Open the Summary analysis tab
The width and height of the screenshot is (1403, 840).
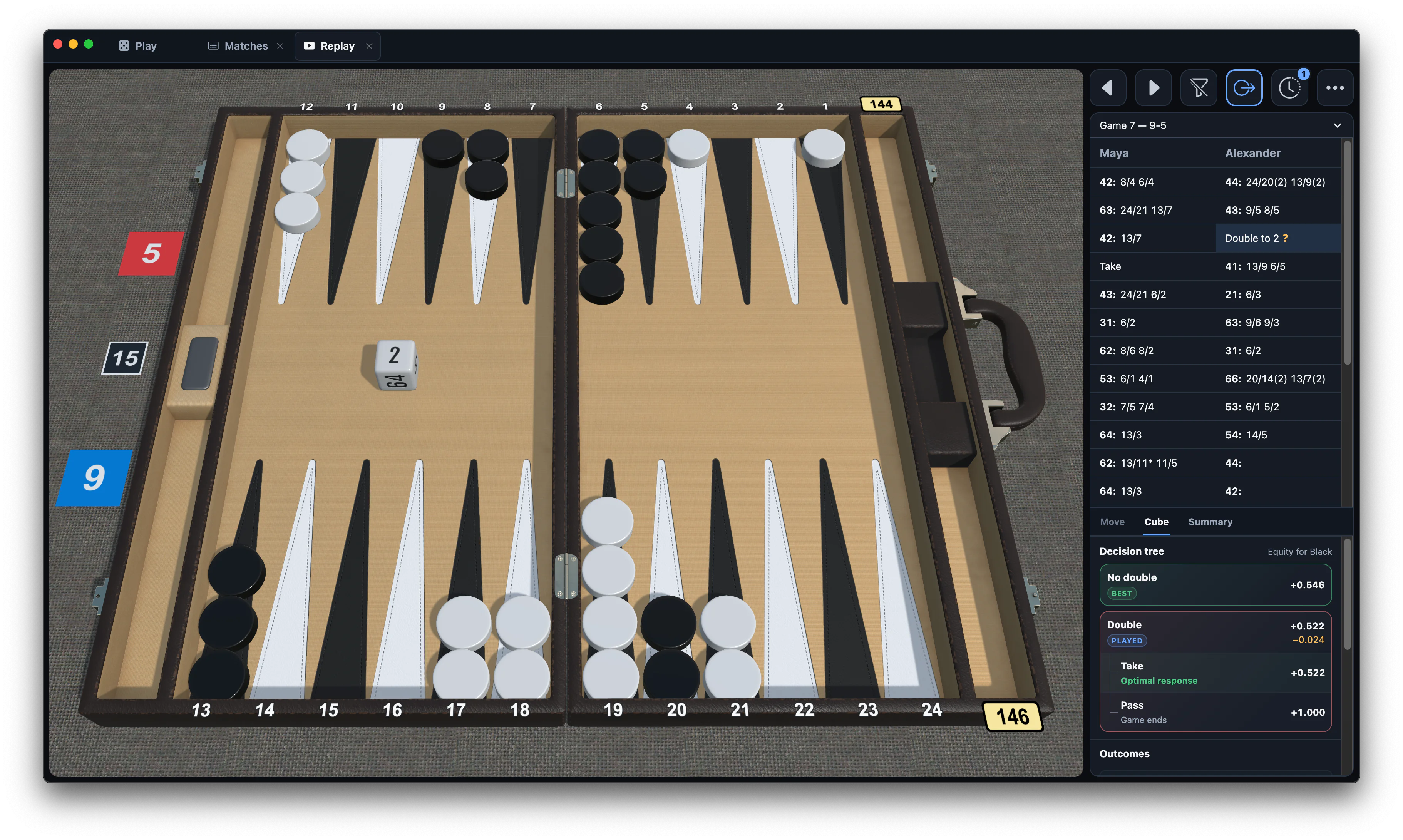[x=1209, y=521]
